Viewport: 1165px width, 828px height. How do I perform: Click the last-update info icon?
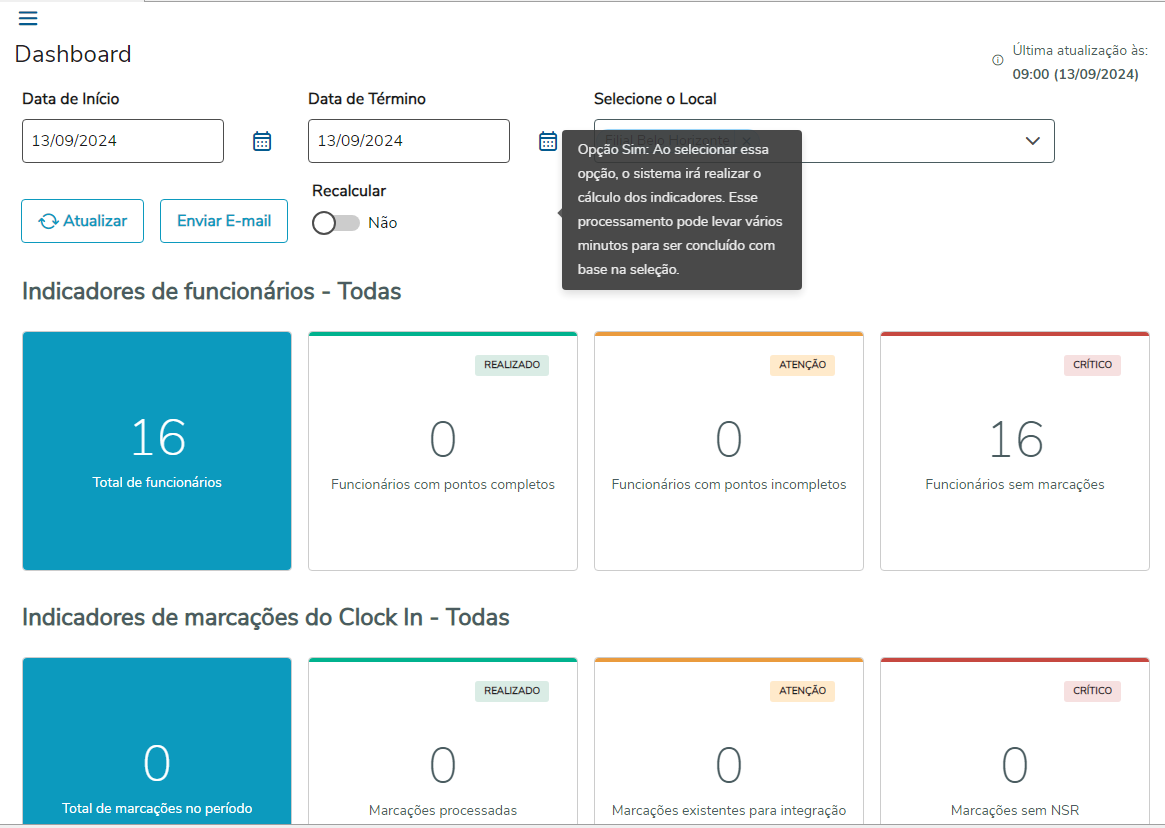click(x=997, y=60)
